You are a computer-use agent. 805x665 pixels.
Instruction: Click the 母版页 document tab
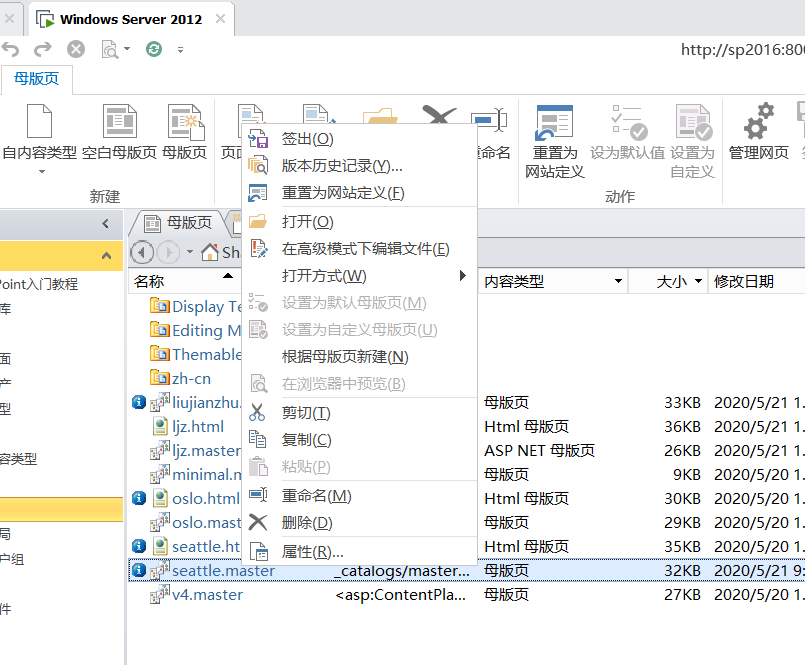pyautogui.click(x=179, y=223)
